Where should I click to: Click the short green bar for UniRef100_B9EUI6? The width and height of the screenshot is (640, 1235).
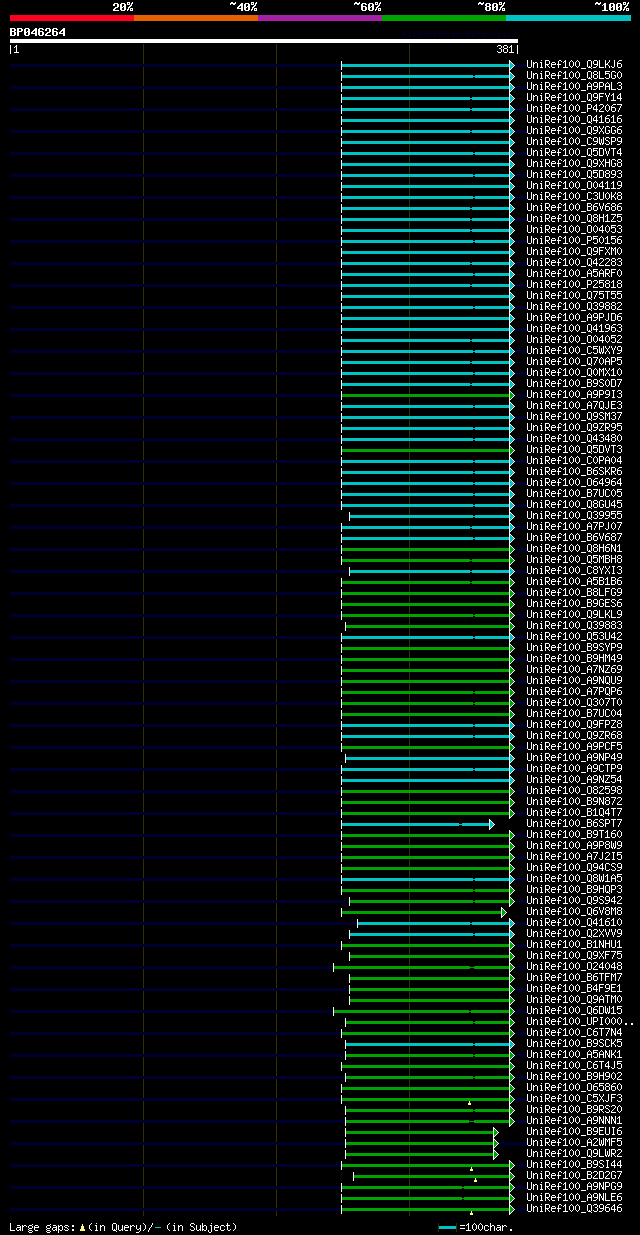click(x=421, y=1132)
